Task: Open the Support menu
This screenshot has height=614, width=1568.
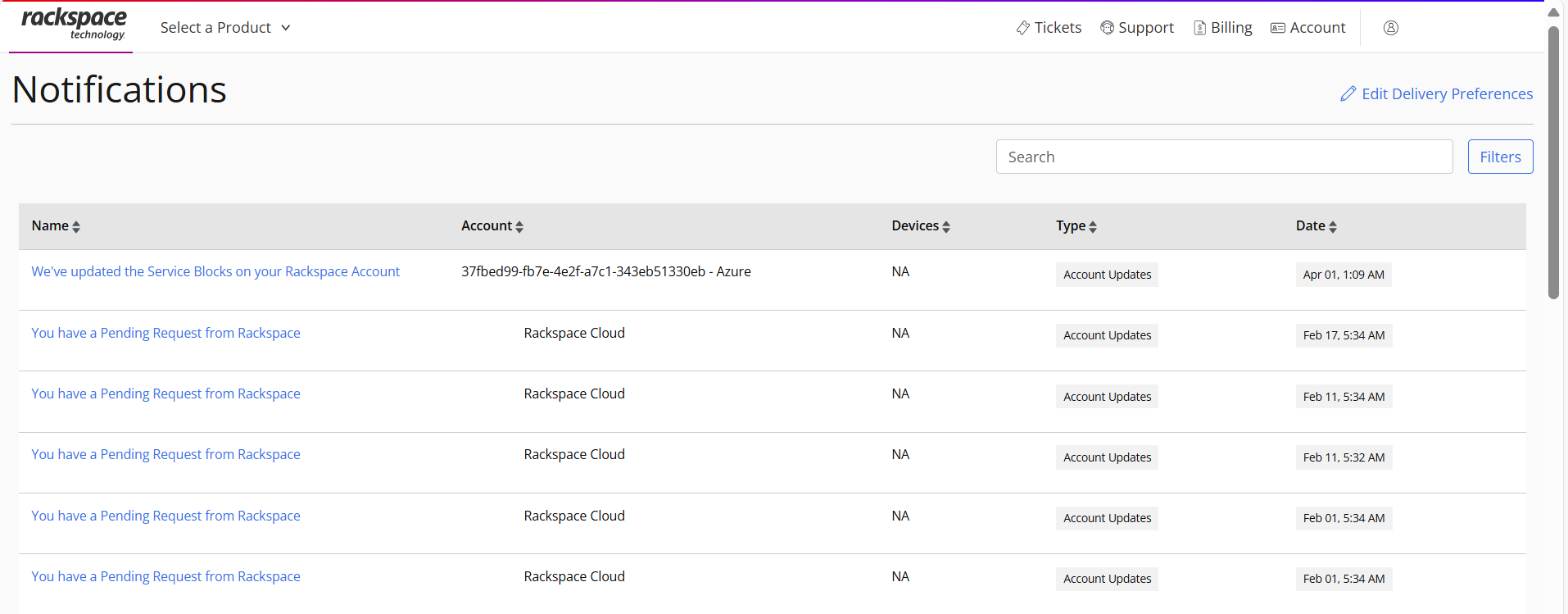Action: click(x=1137, y=28)
